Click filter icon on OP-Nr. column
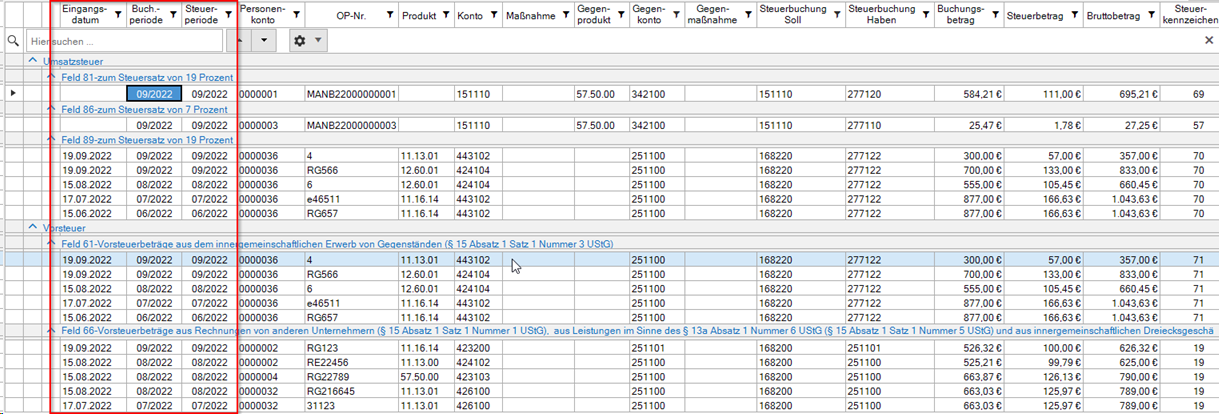The height and width of the screenshot is (414, 1219). (389, 16)
